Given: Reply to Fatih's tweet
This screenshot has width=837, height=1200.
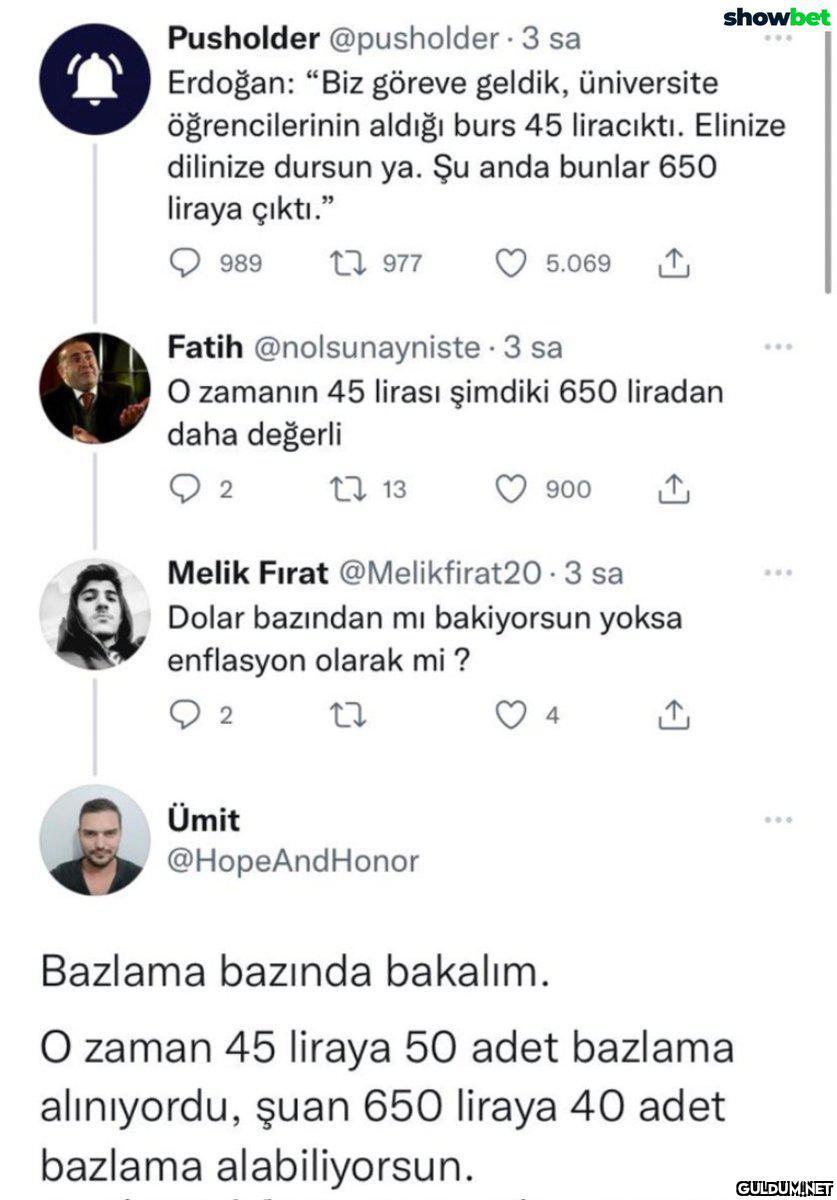Looking at the screenshot, I should 183,489.
